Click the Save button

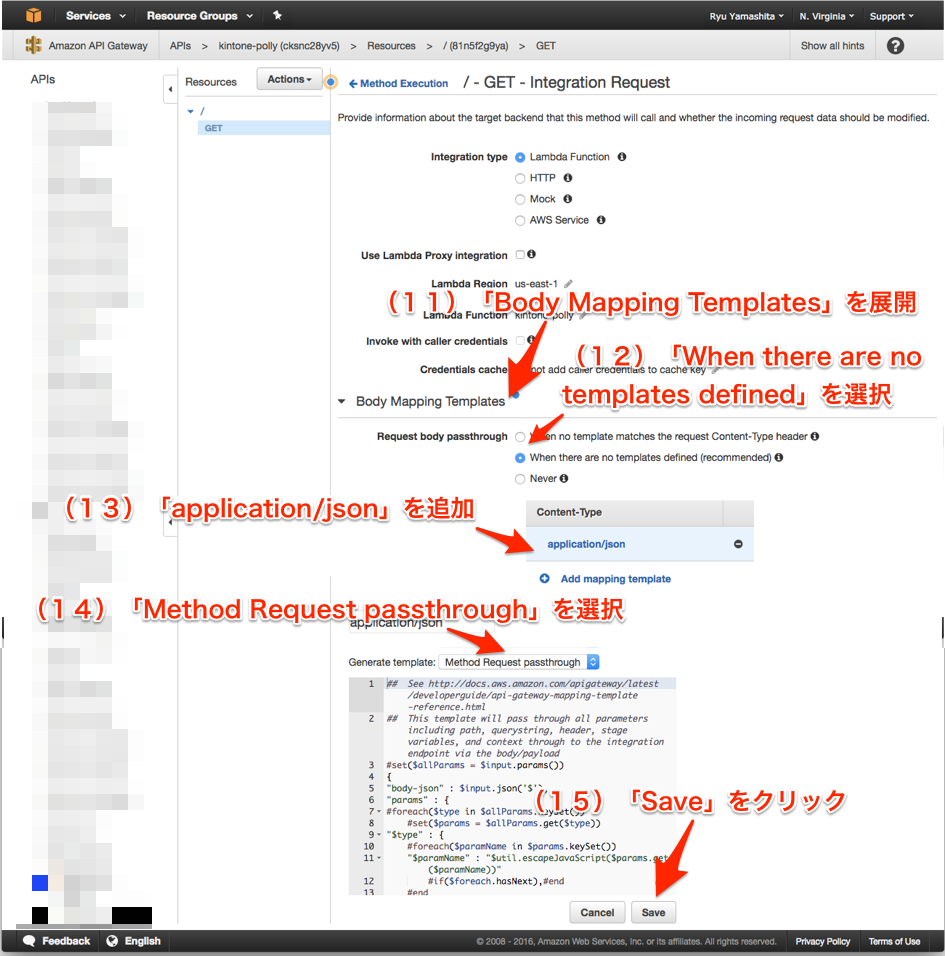(x=653, y=912)
